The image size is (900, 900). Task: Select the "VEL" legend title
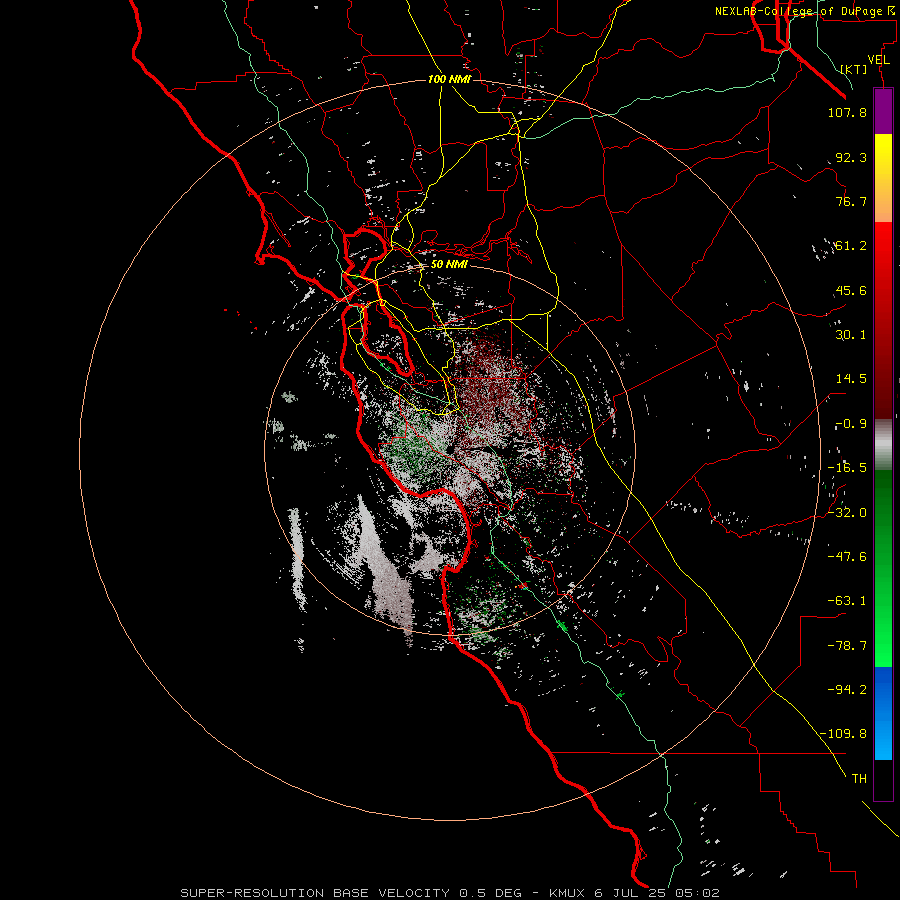pyautogui.click(x=878, y=60)
